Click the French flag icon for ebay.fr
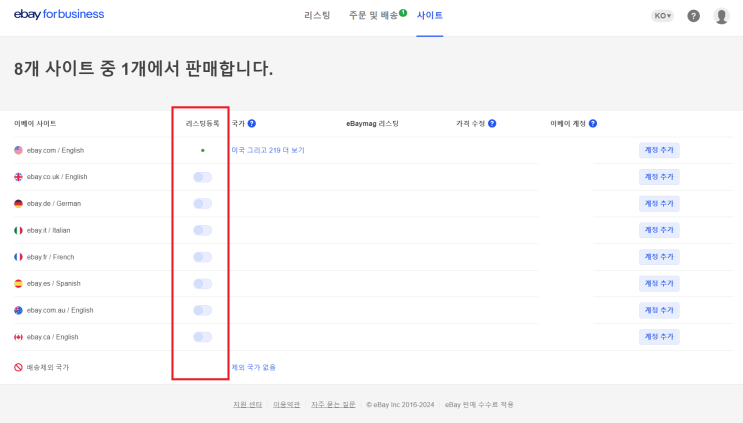The width and height of the screenshot is (743, 423). pos(18,257)
